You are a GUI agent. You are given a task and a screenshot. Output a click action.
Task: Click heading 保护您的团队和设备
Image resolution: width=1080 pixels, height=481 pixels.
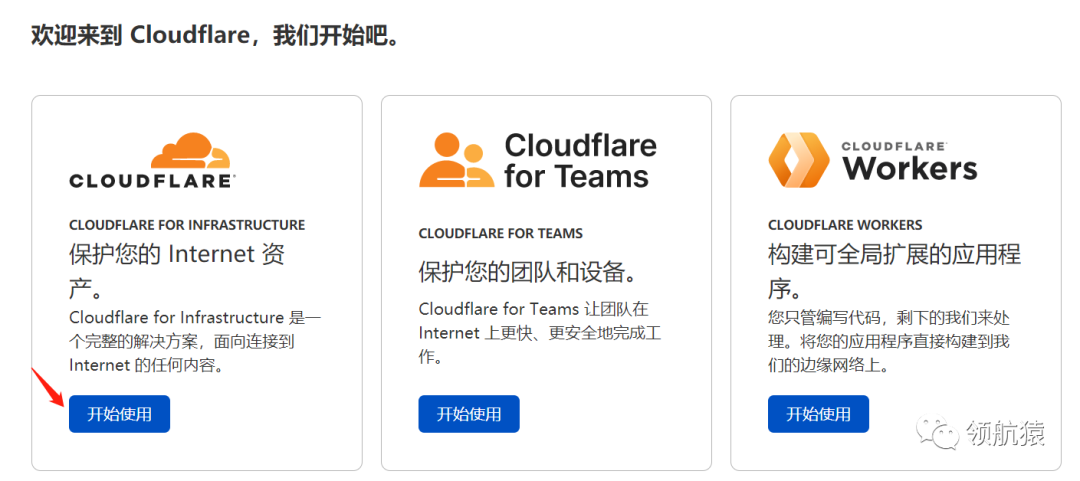coord(528,272)
